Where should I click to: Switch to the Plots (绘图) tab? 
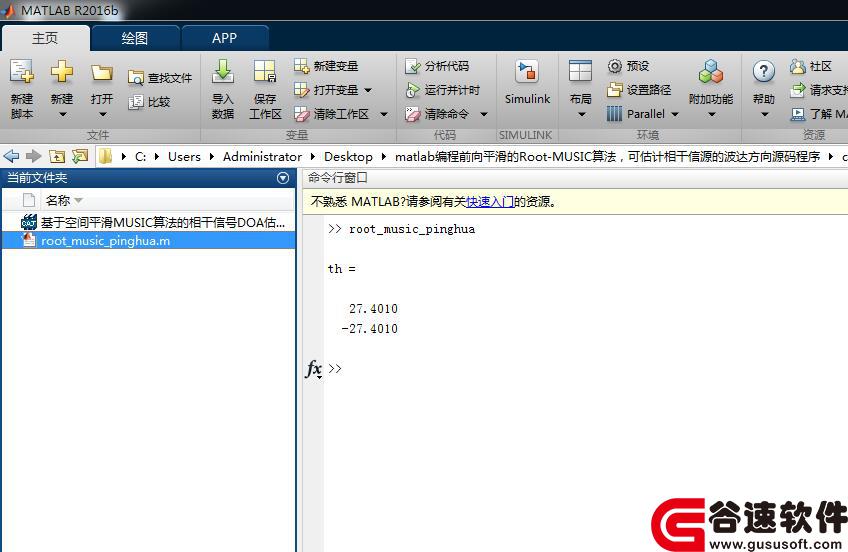pos(135,38)
